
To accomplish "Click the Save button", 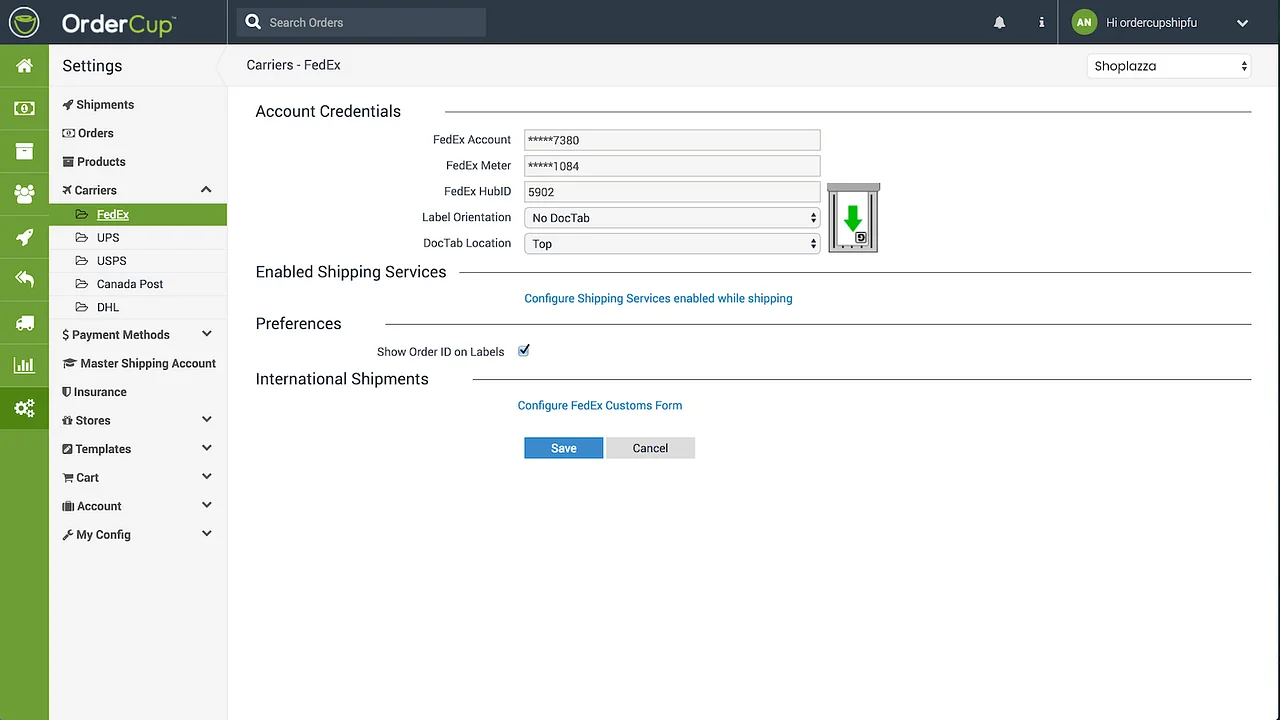I will tap(563, 448).
